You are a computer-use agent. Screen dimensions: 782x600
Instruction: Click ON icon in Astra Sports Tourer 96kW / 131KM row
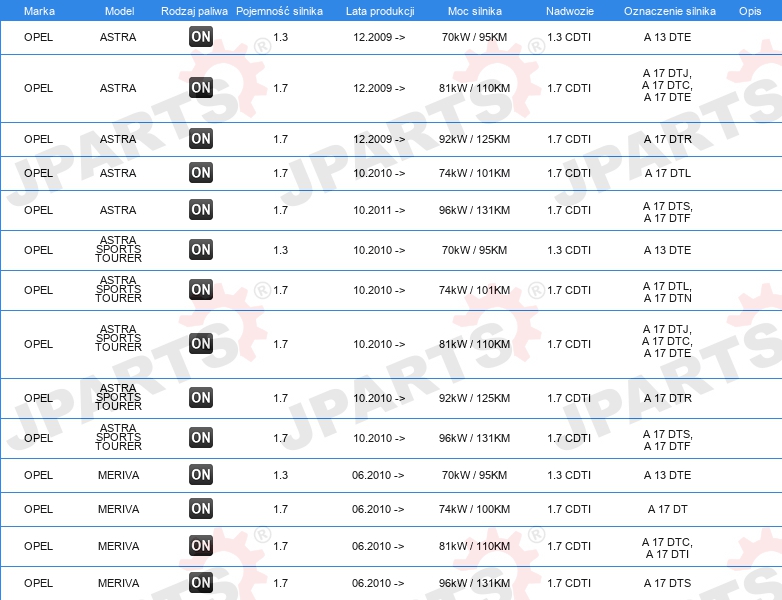point(201,437)
